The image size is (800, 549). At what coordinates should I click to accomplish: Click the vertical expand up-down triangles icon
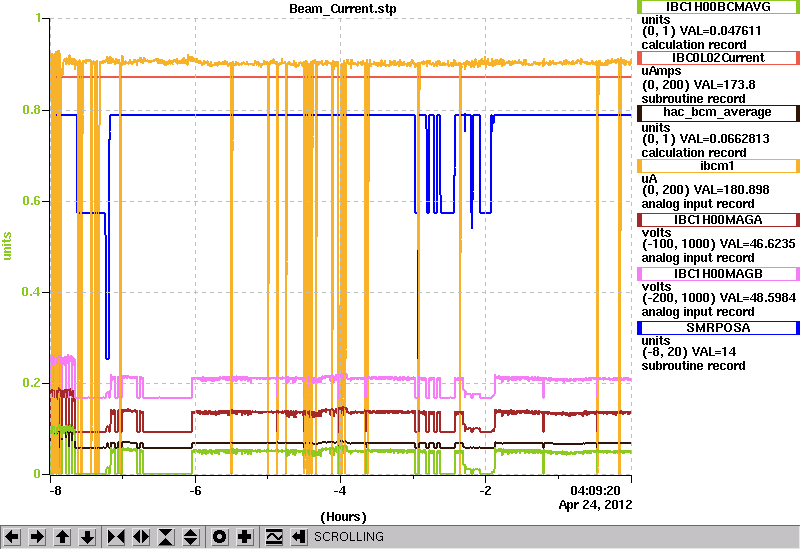click(191, 537)
